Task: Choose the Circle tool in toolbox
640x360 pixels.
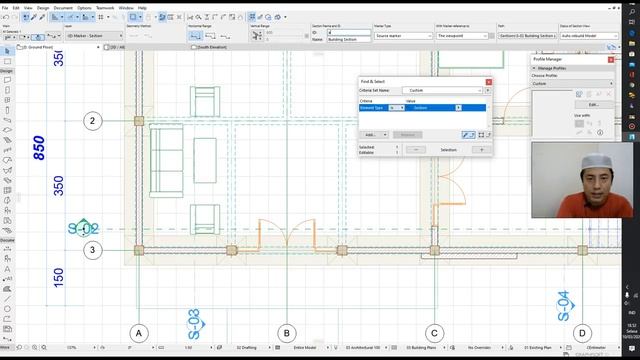Action: tap(7, 309)
